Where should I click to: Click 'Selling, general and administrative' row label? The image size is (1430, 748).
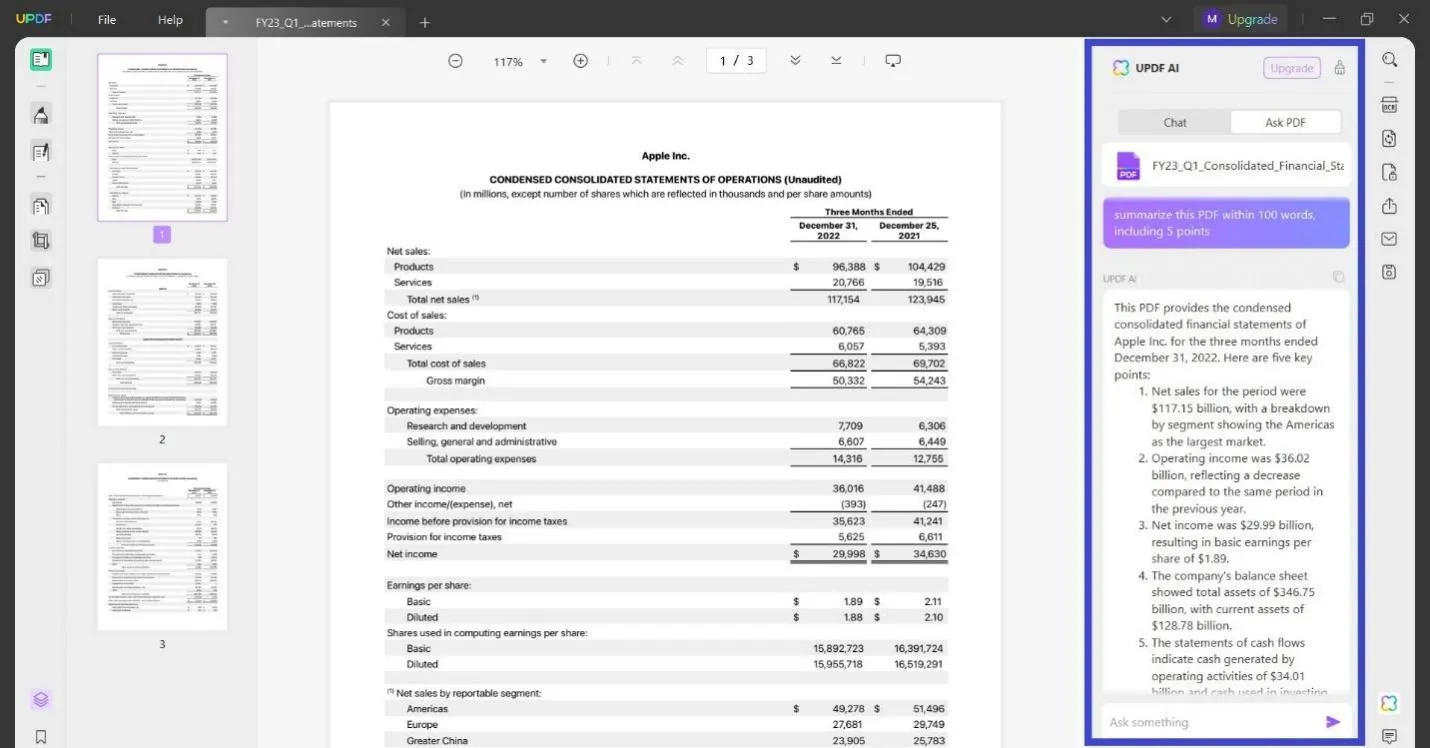pyautogui.click(x=481, y=442)
